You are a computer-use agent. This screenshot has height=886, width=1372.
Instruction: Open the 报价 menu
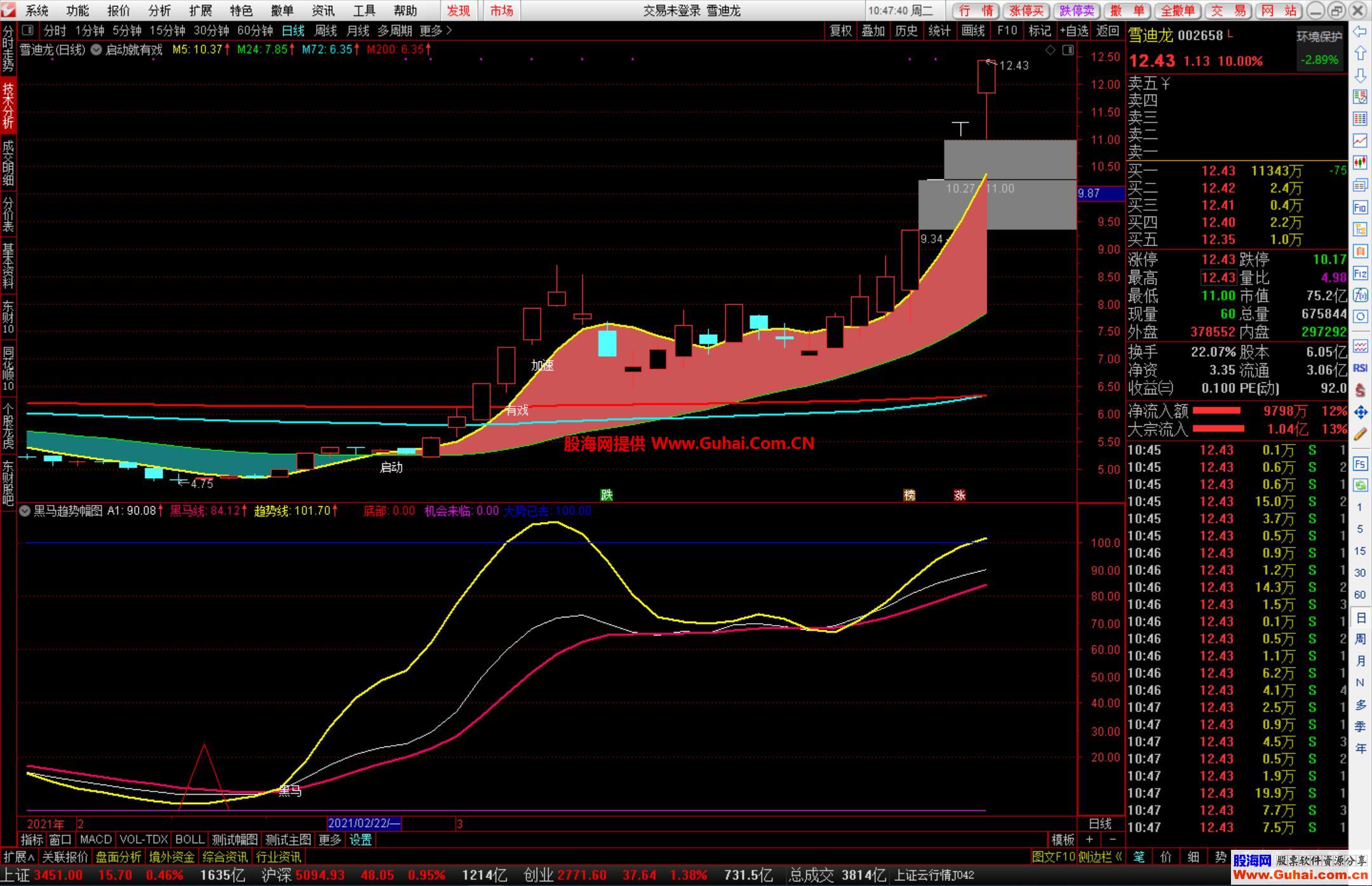[118, 11]
